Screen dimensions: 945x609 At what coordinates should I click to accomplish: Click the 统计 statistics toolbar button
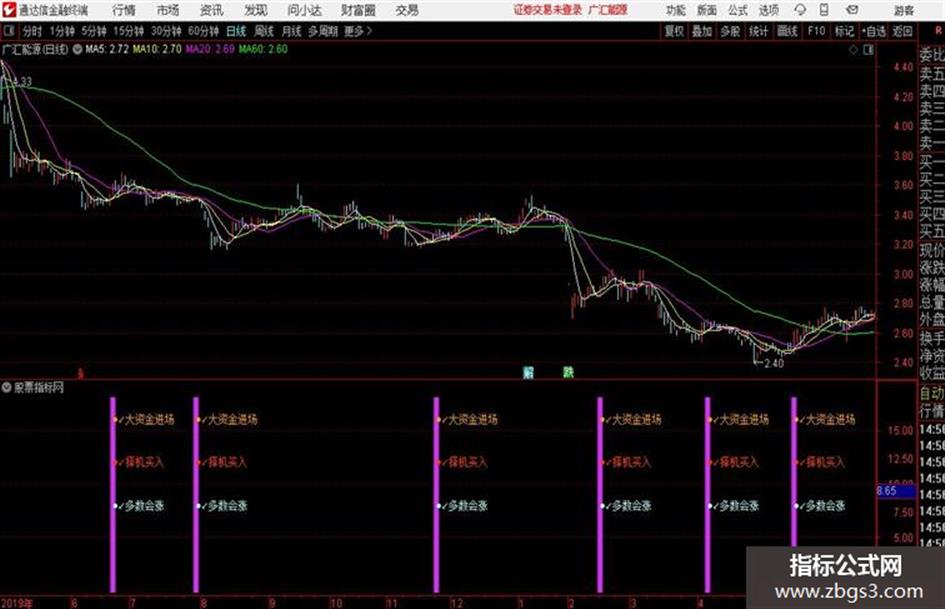(x=758, y=31)
